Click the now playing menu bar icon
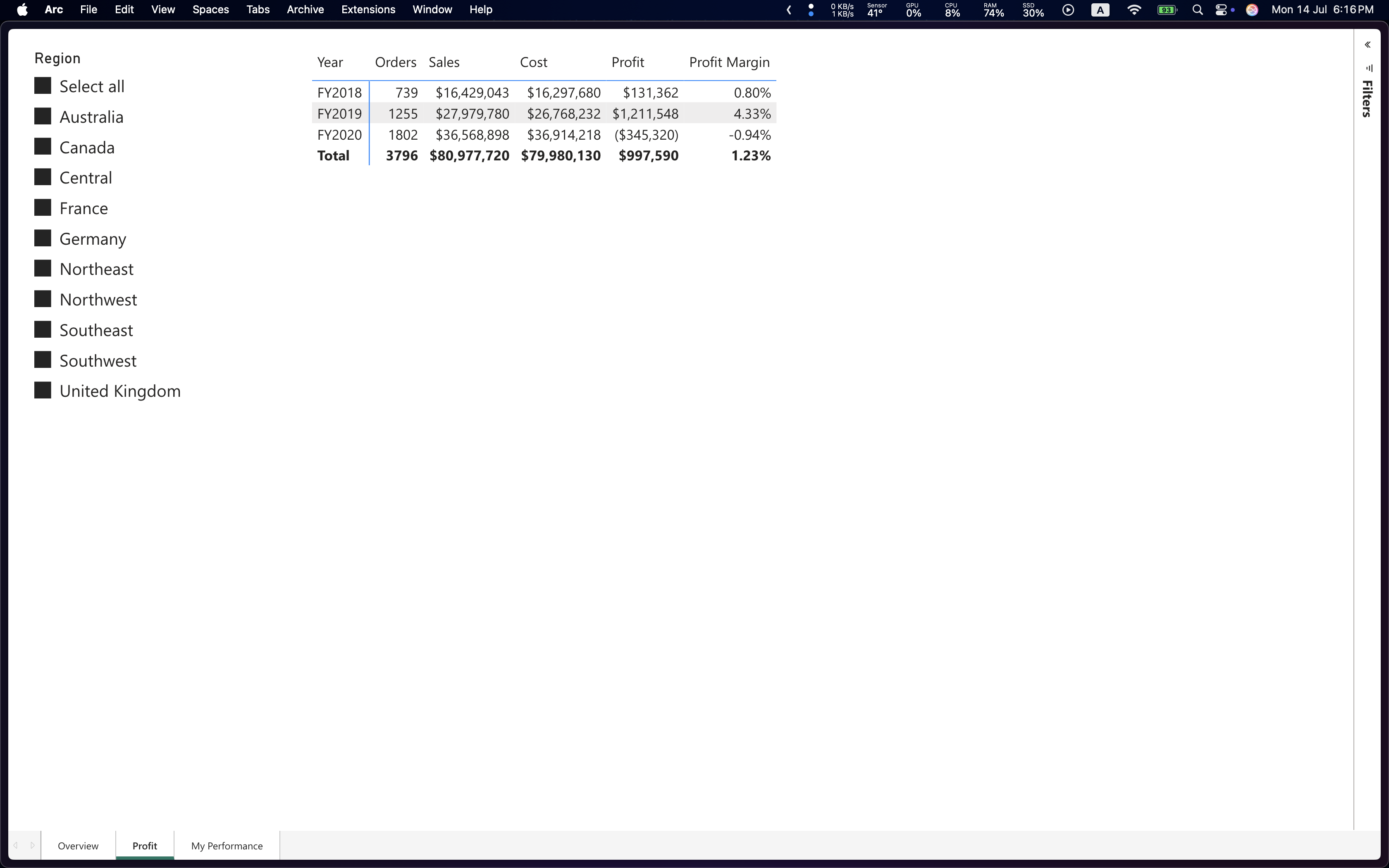Viewport: 1389px width, 868px height. tap(1068, 10)
